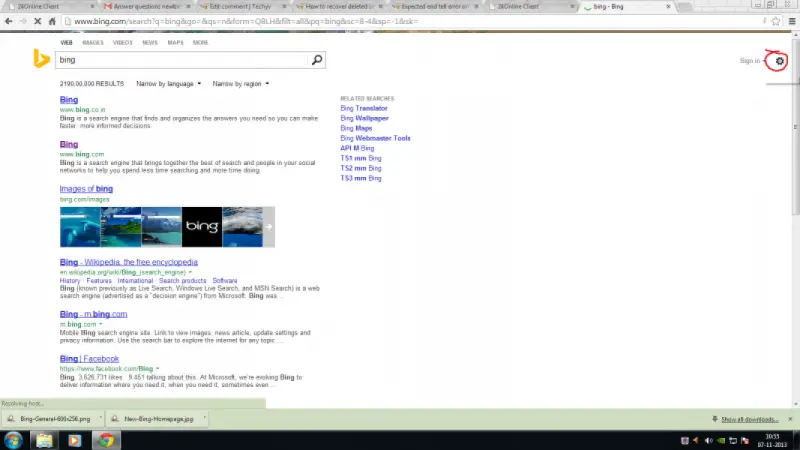Open Windows Start orb
The image size is (800, 450).
(x=13, y=440)
